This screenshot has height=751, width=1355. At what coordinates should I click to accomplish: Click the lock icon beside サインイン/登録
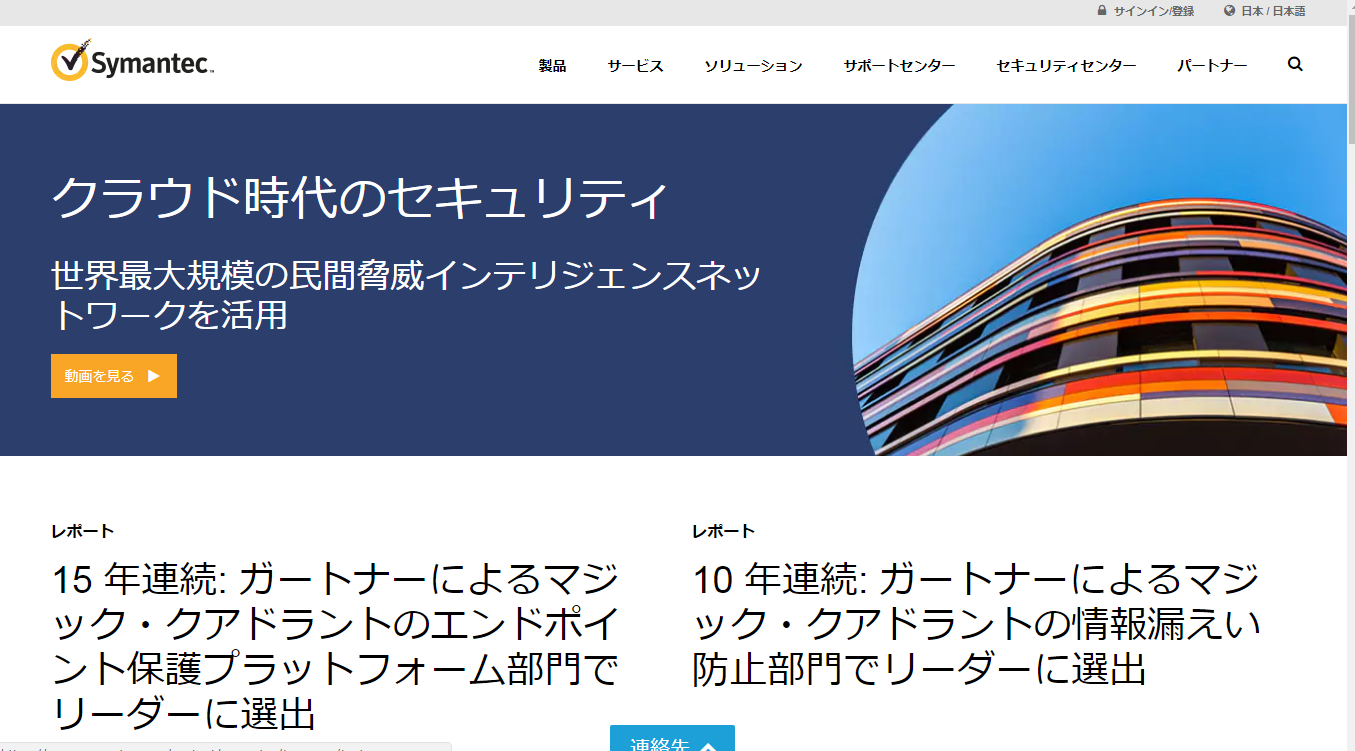point(1102,11)
